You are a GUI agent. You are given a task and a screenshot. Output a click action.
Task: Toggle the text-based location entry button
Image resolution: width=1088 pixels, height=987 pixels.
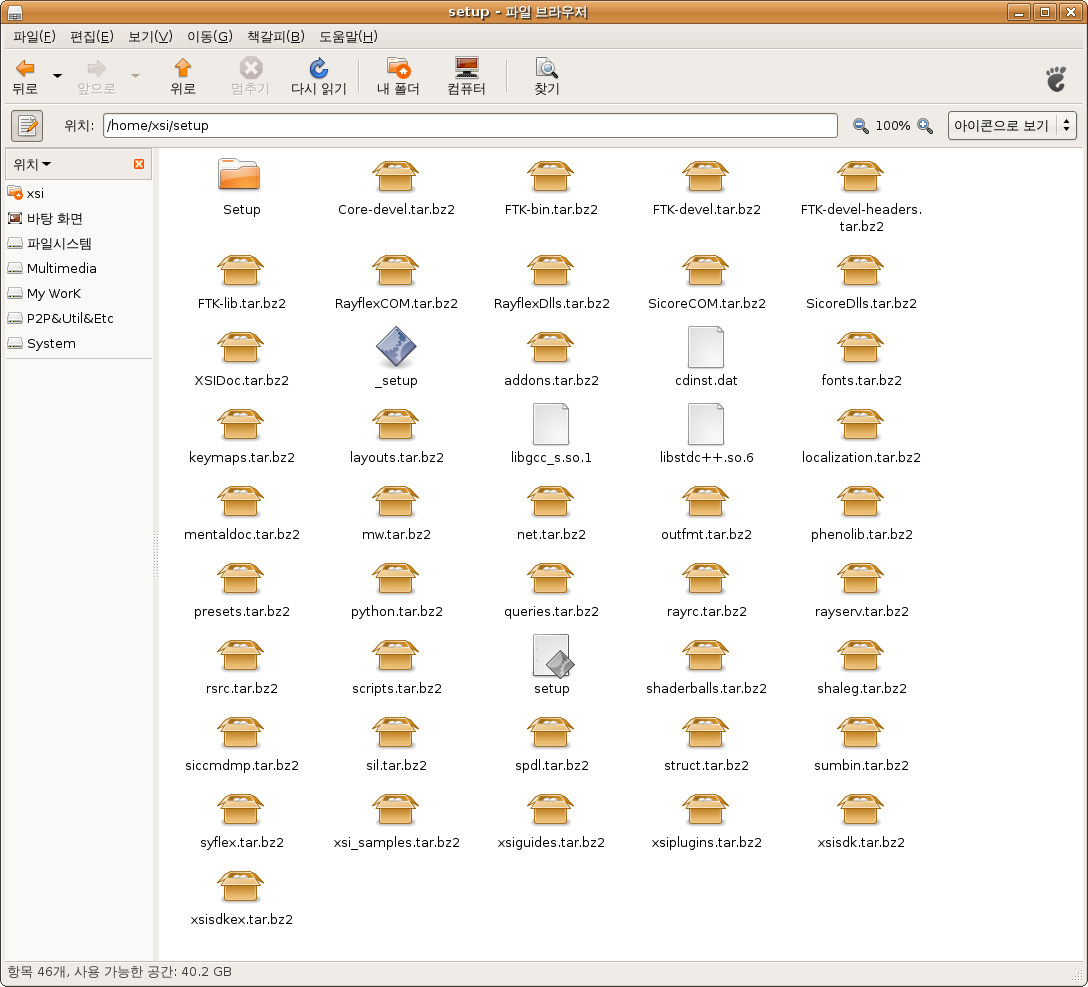[x=27, y=126]
